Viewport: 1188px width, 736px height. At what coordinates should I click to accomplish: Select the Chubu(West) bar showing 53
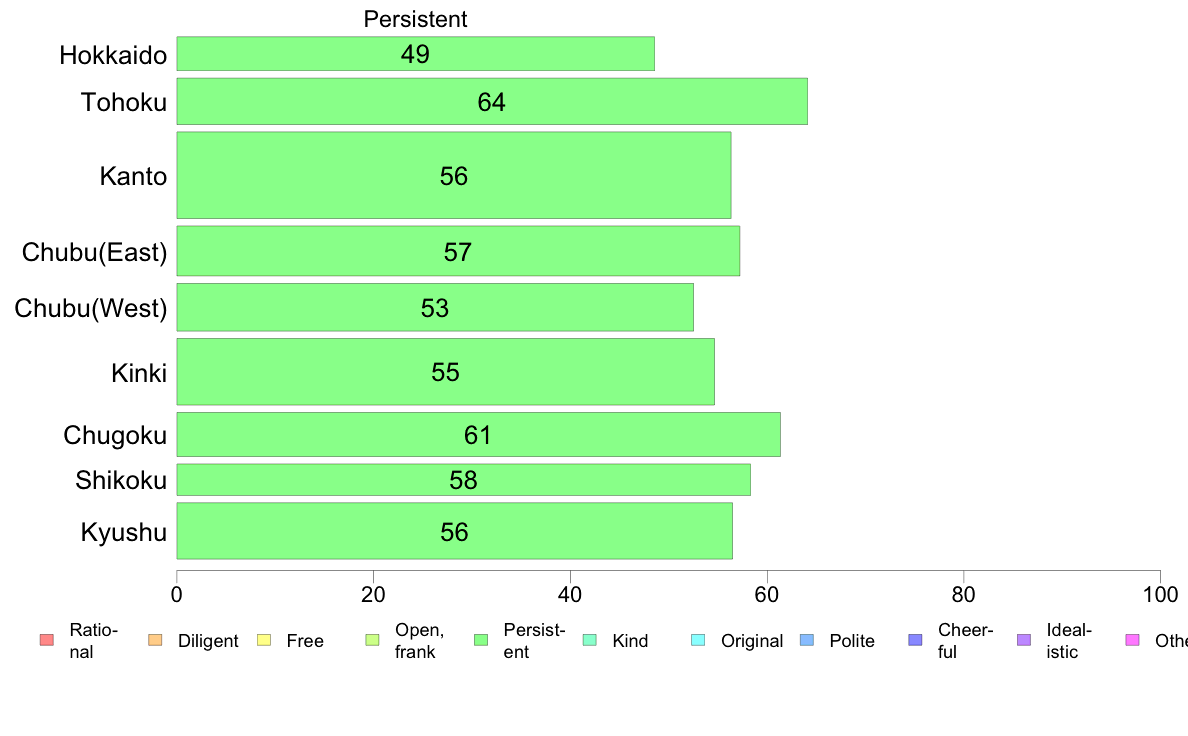click(x=435, y=308)
